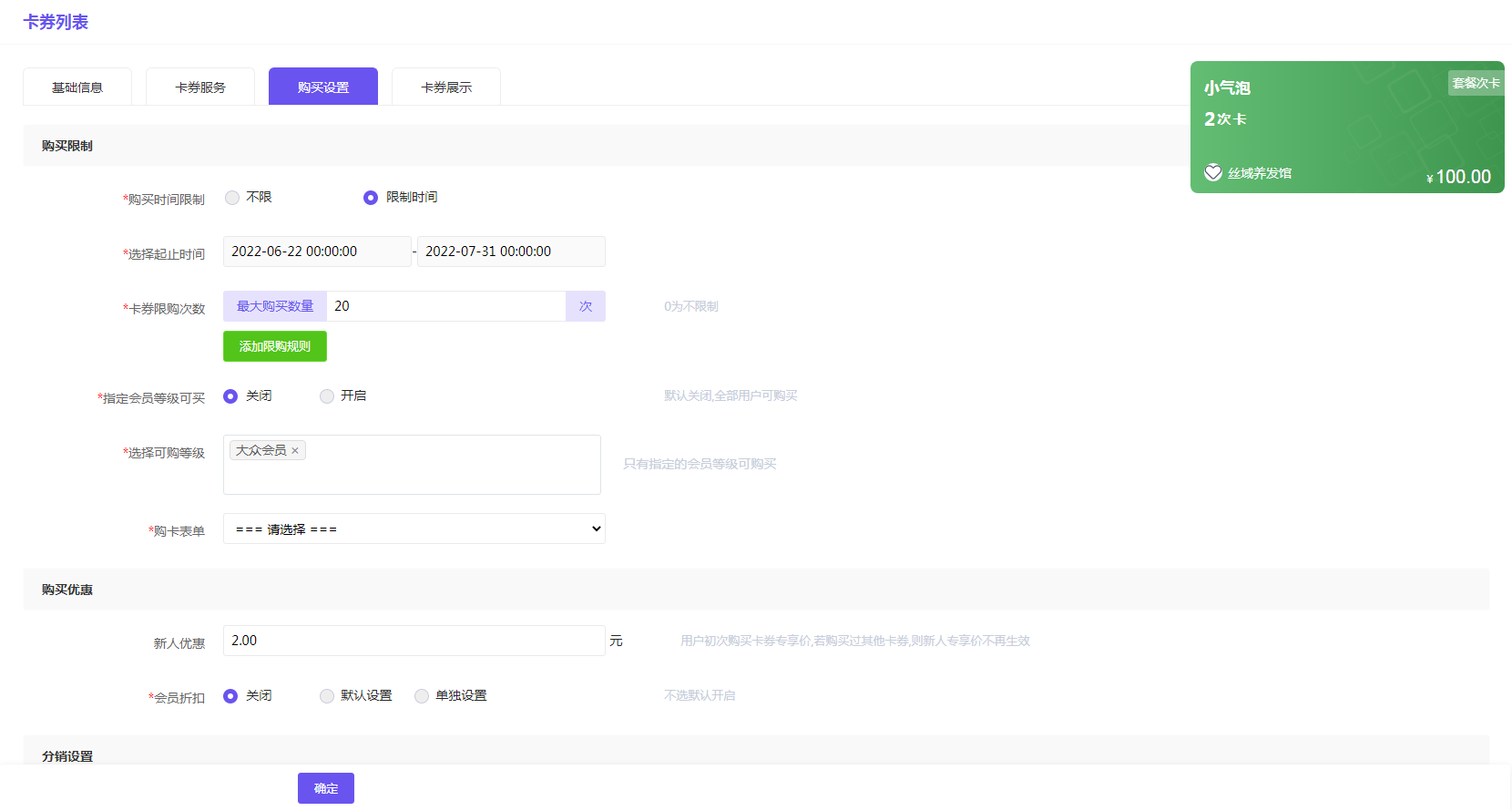Select the 限制时间 radio option

pos(371,198)
